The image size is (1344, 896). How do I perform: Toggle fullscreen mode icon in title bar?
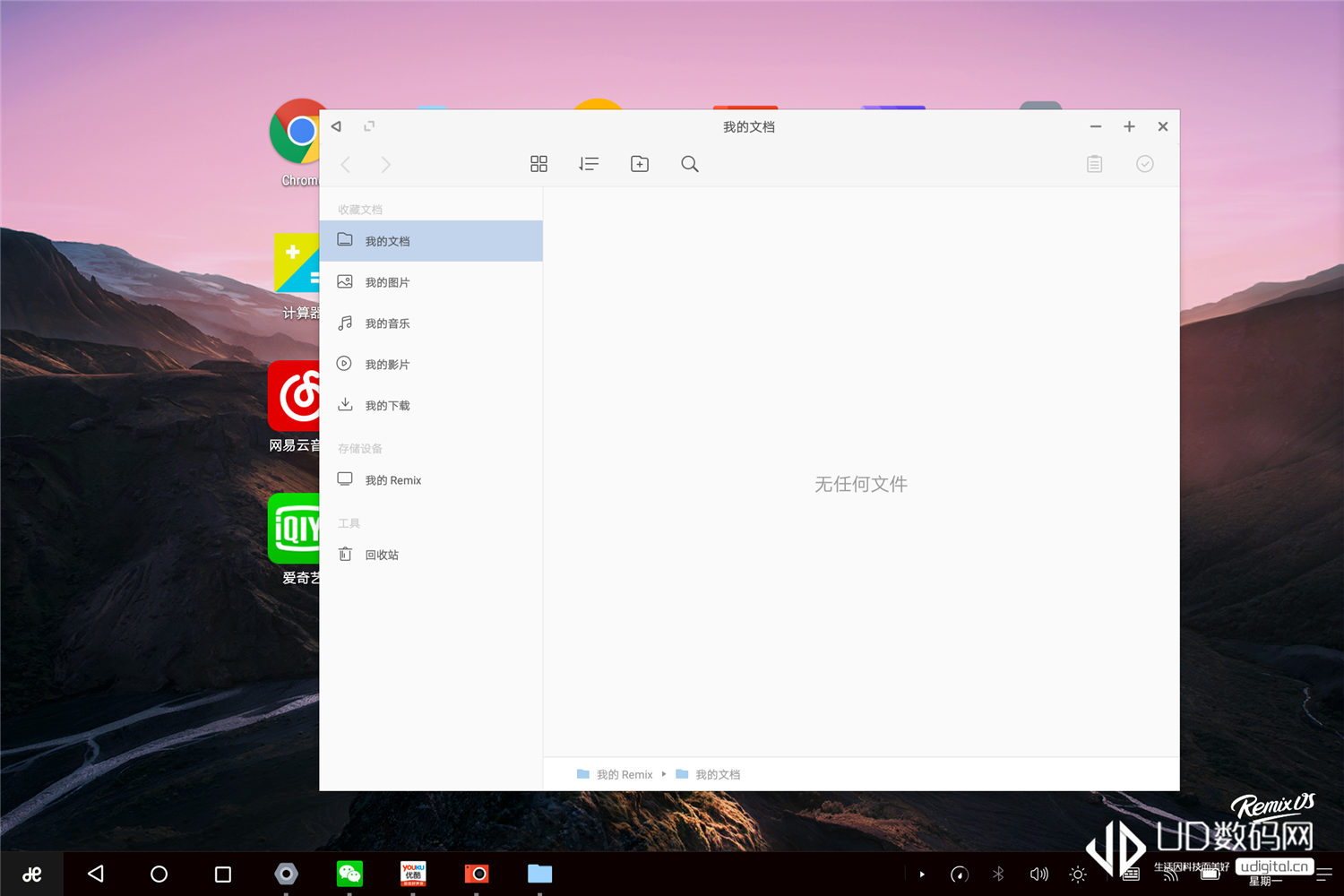coord(369,126)
